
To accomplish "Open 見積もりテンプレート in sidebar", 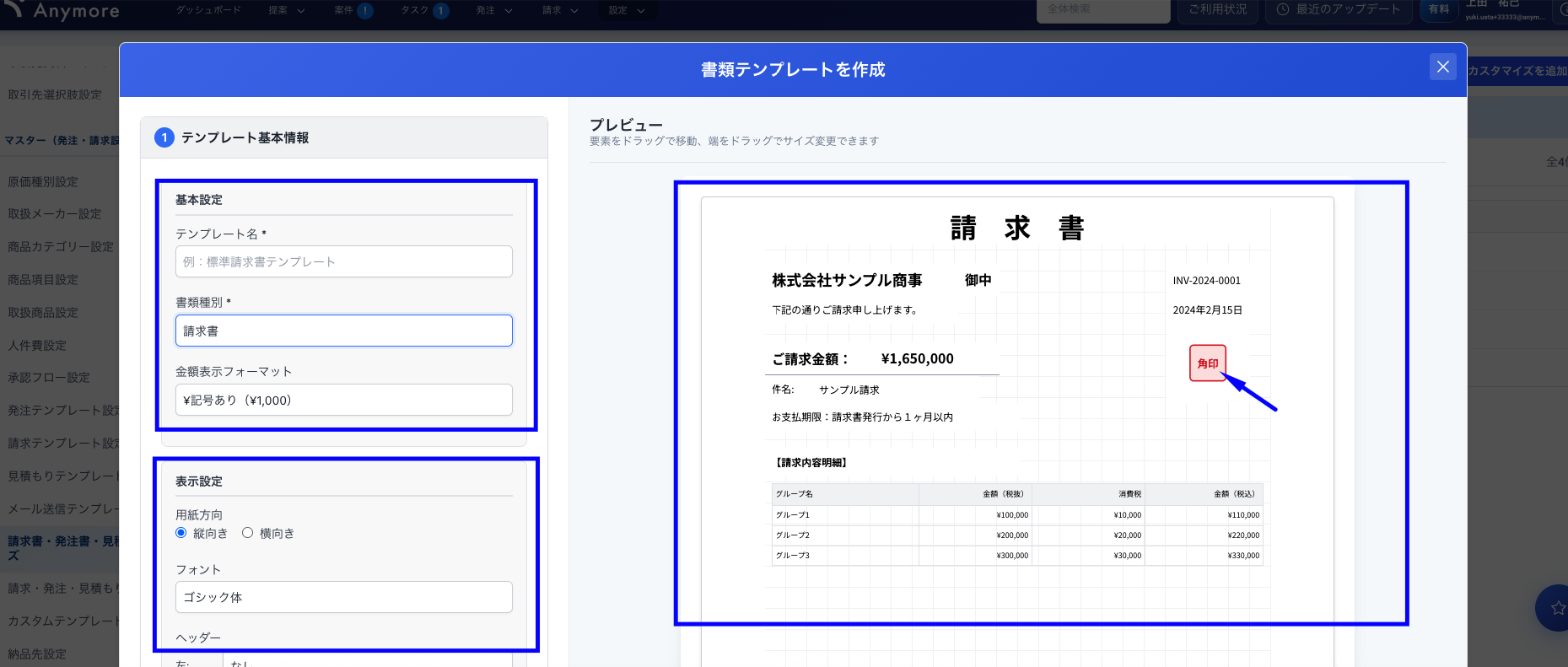I will click(63, 476).
